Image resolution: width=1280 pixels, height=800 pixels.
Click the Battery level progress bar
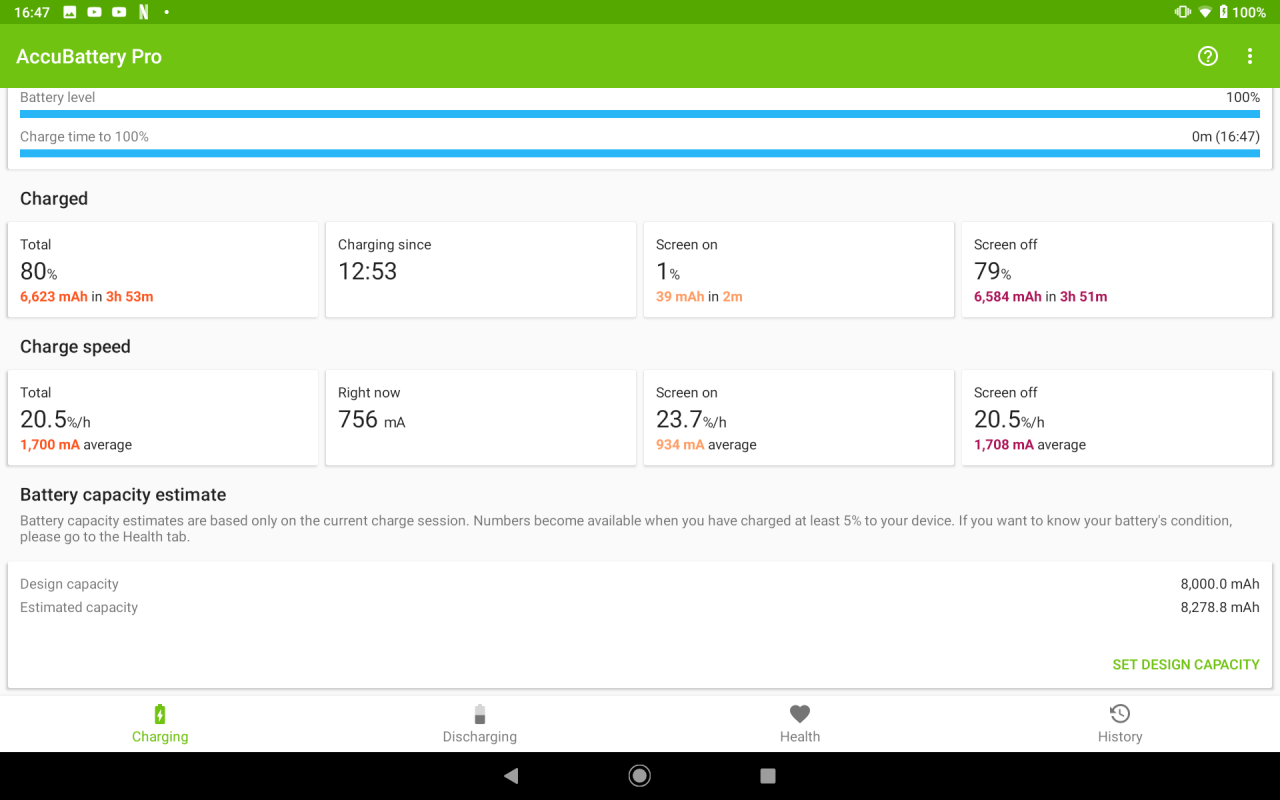pos(640,114)
